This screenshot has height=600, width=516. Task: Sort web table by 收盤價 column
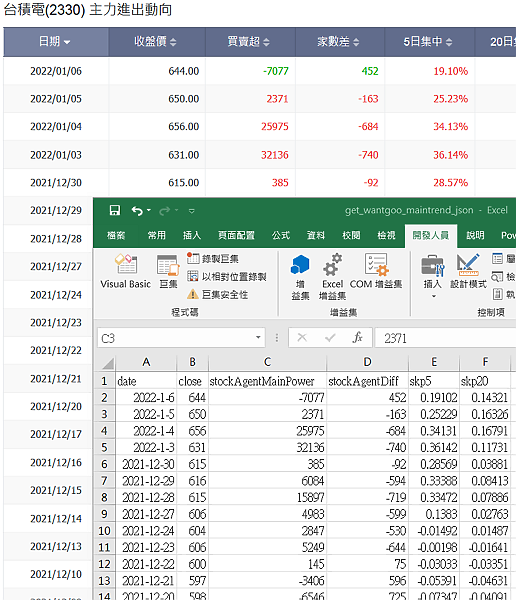point(155,41)
